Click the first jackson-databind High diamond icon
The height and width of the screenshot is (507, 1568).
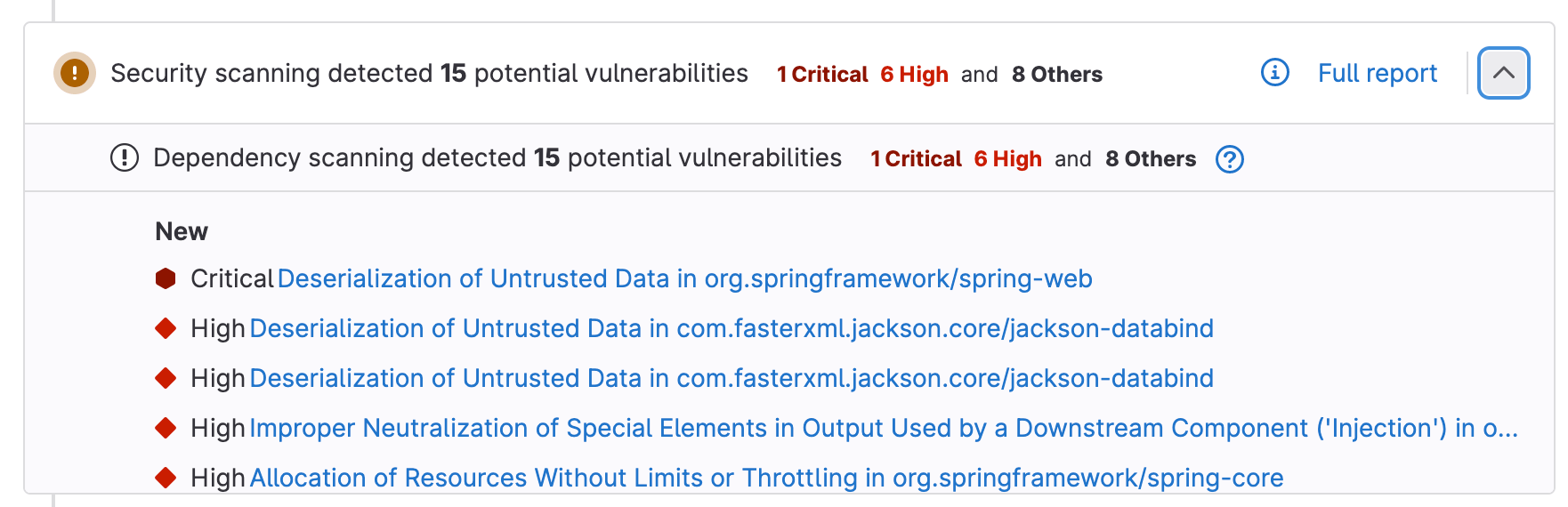coord(166,329)
